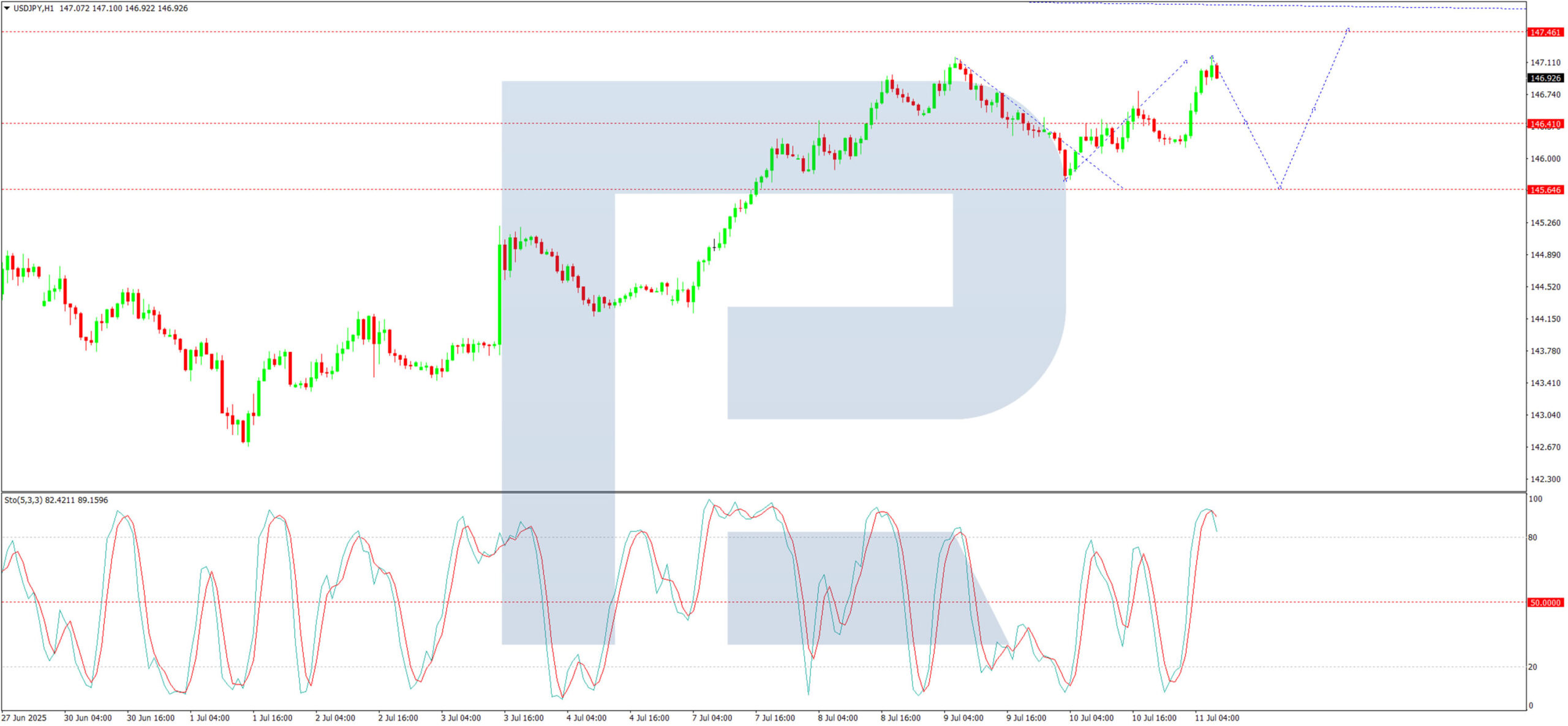Click the dropdown triangle beside USDJPY,H1

coord(7,8)
